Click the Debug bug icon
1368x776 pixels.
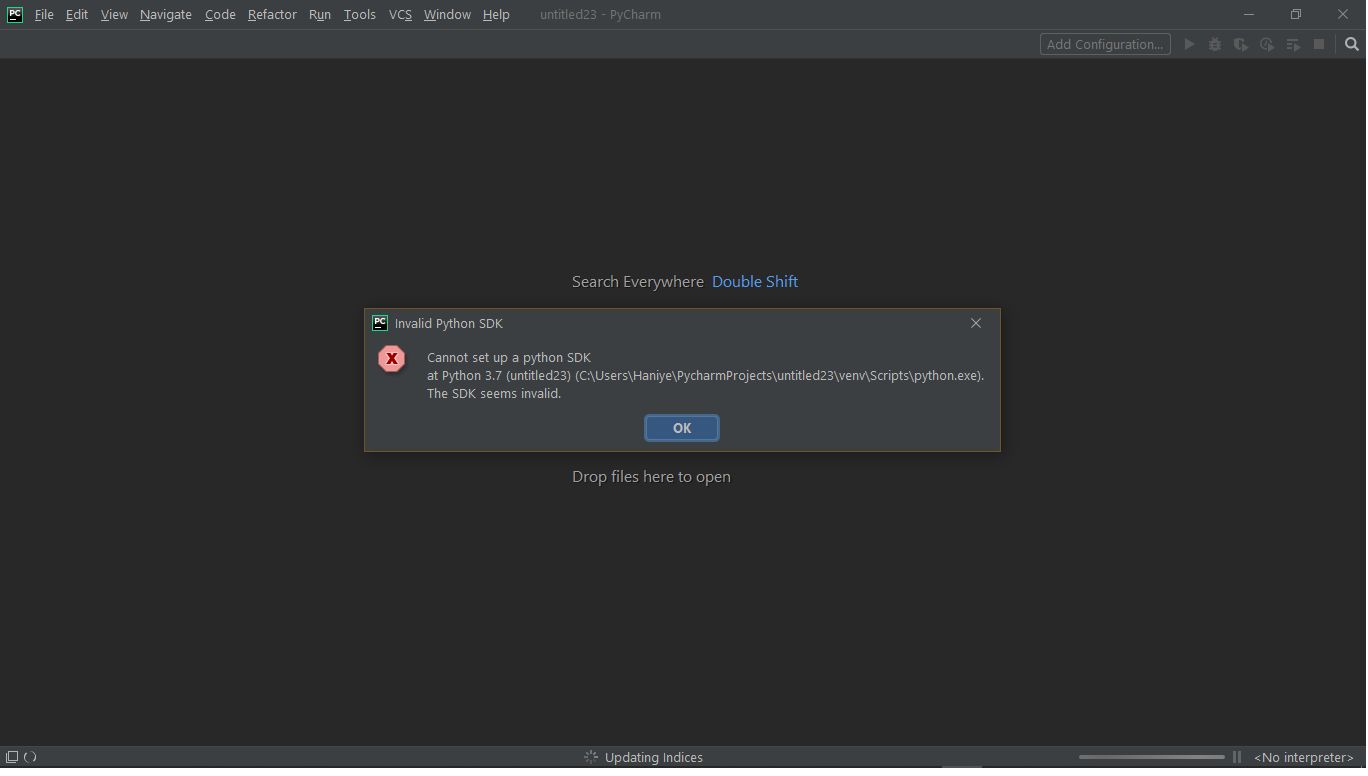click(x=1215, y=44)
